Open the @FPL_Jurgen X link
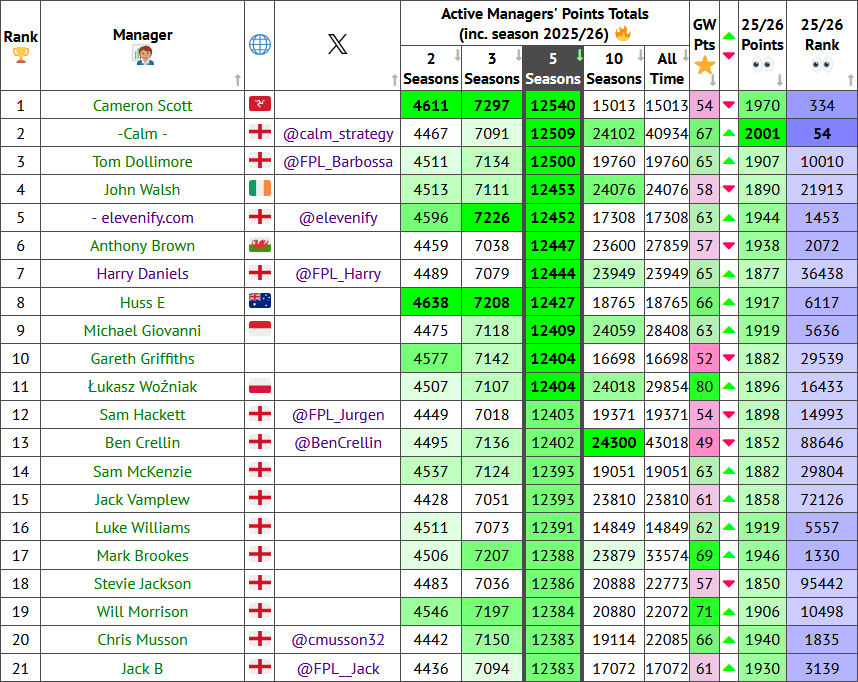The width and height of the screenshot is (858, 682). coord(338,415)
